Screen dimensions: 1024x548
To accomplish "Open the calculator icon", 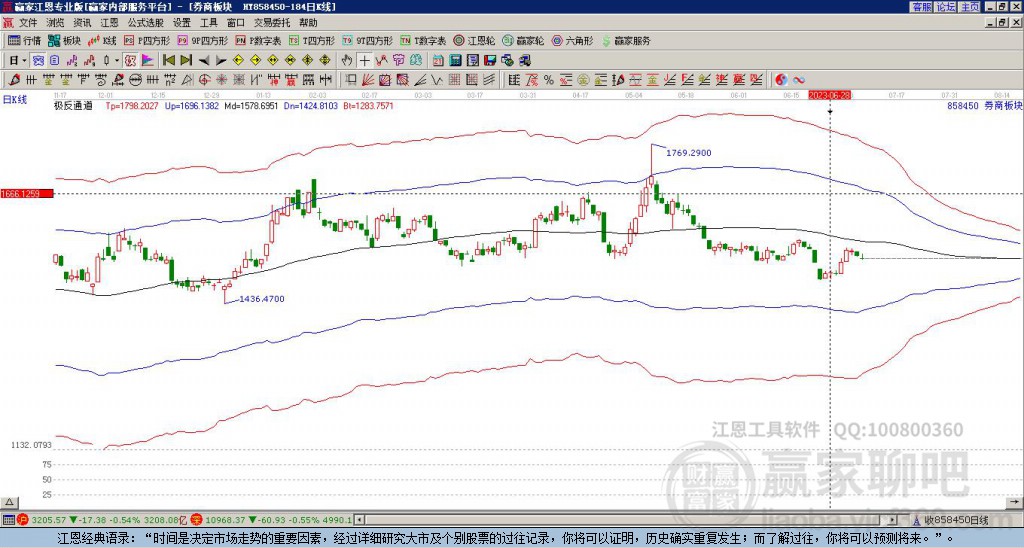I will 455,61.
